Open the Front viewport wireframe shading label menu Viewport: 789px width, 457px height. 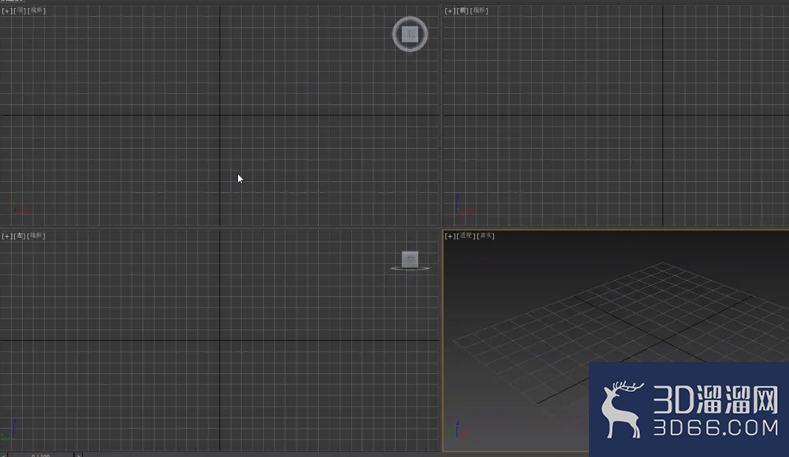pyautogui.click(x=479, y=11)
